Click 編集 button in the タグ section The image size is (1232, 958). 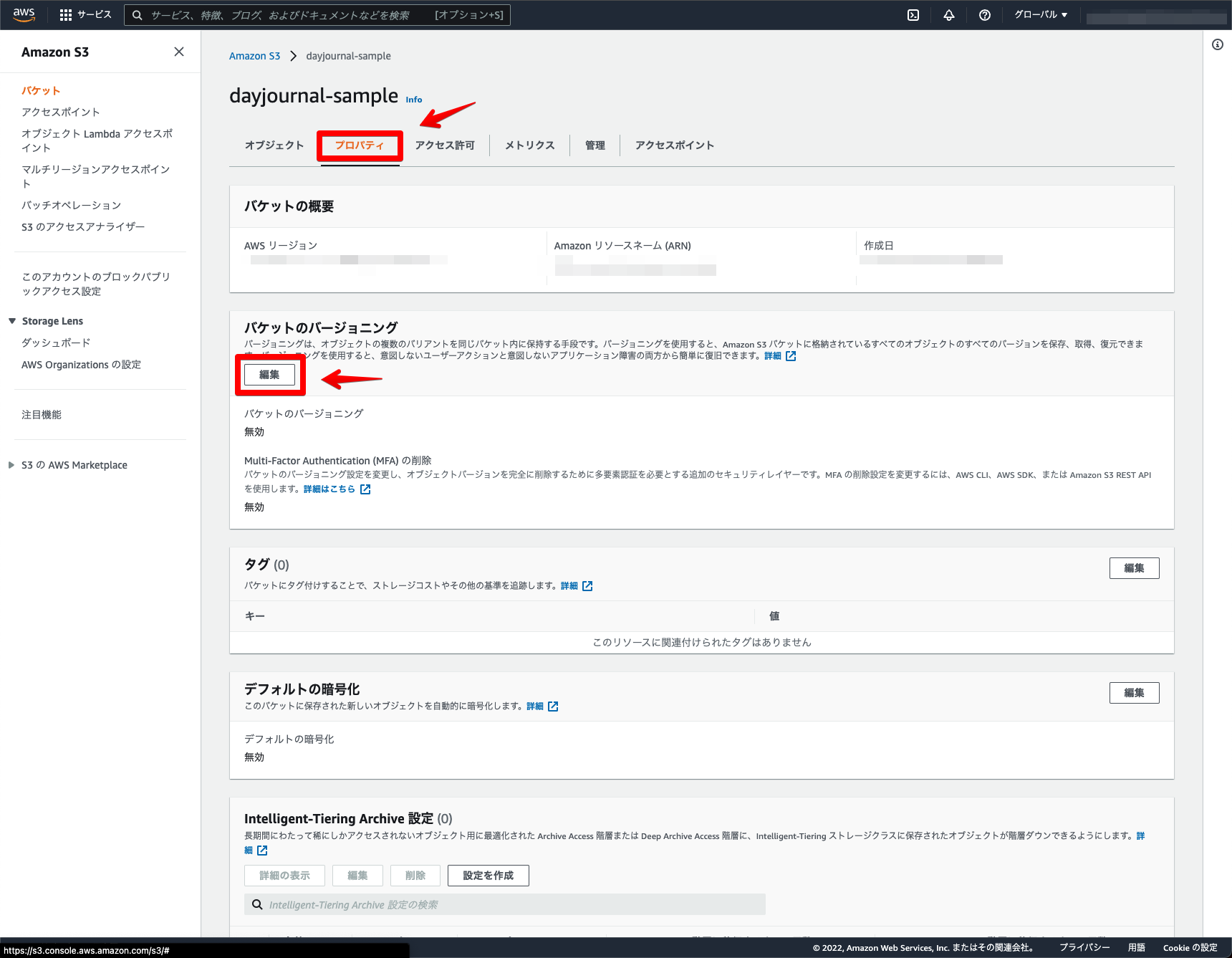point(1135,568)
